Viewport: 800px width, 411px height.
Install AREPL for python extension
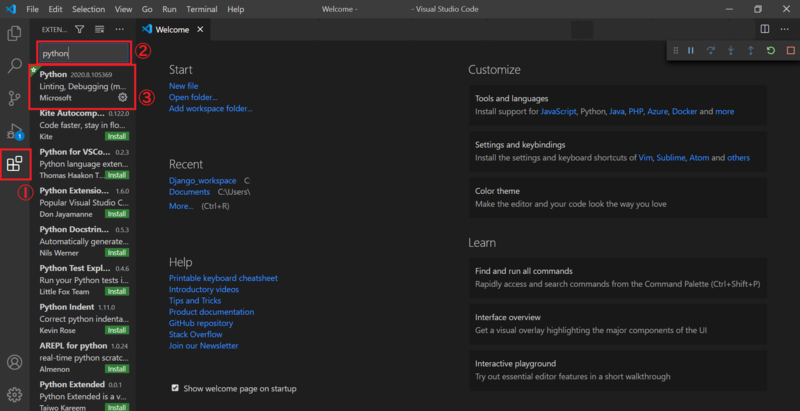[117, 369]
